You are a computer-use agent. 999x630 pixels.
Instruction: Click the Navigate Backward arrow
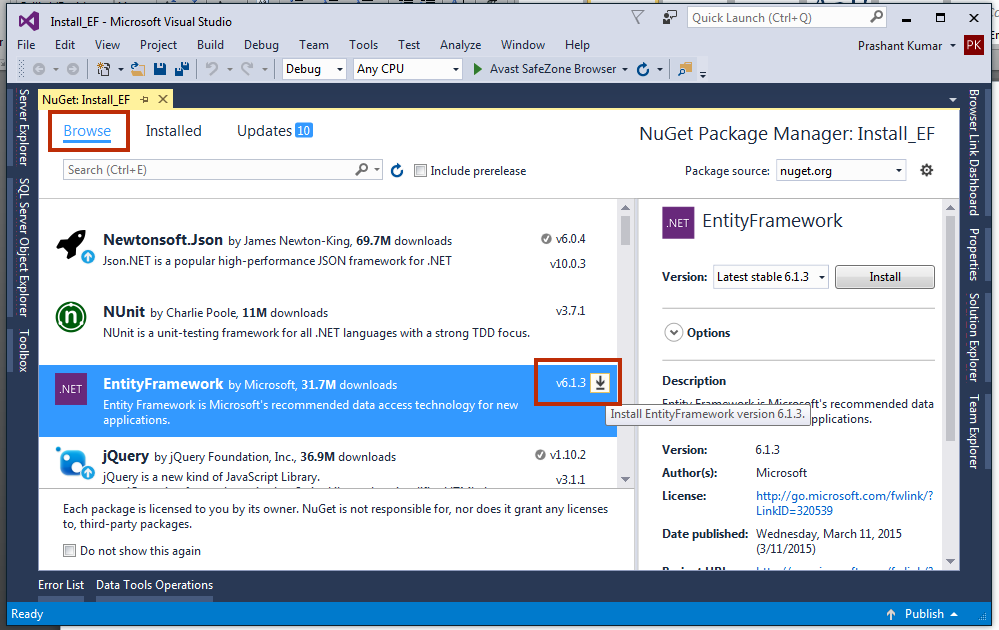pos(39,69)
